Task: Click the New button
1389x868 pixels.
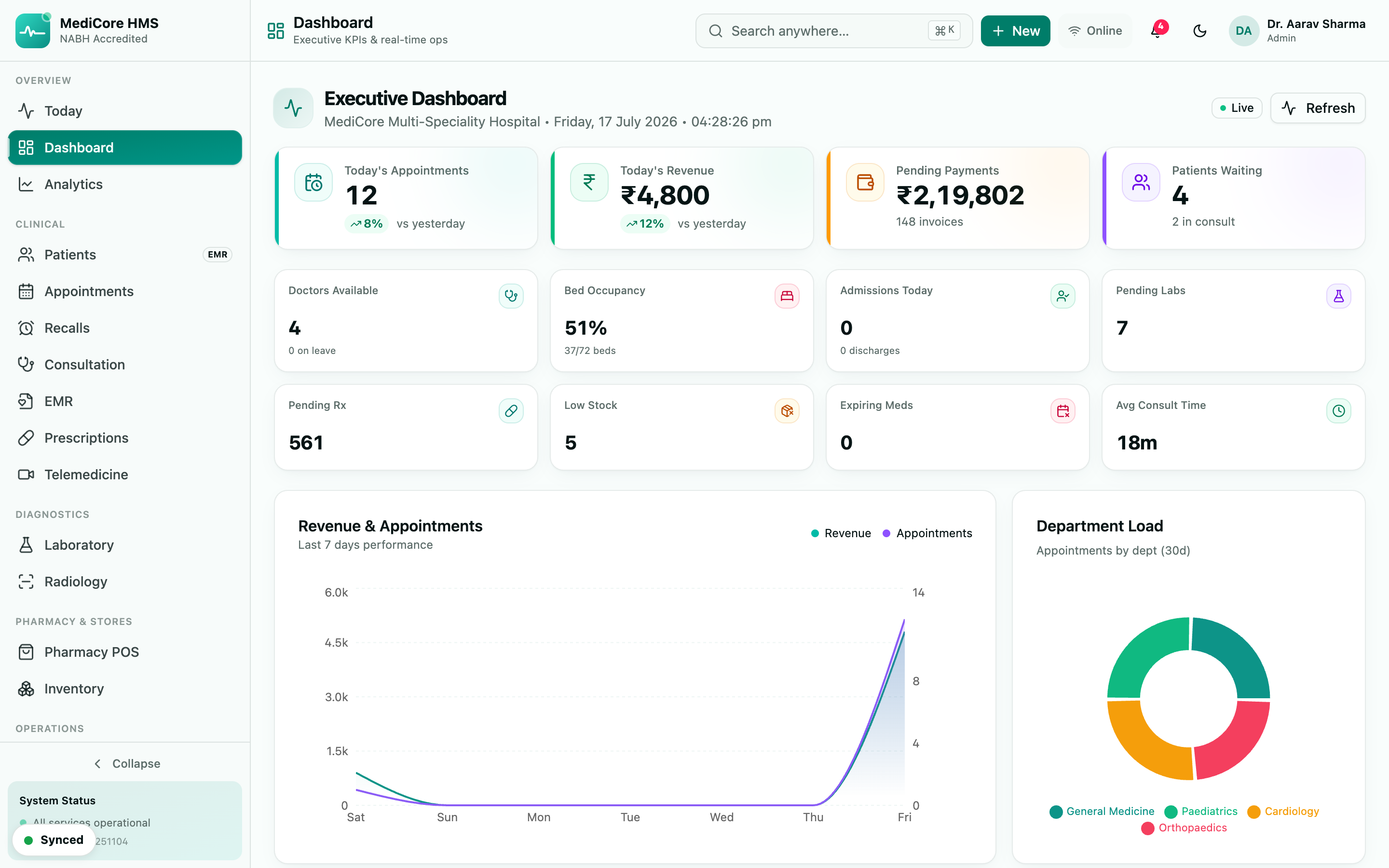Action: pos(1015,31)
